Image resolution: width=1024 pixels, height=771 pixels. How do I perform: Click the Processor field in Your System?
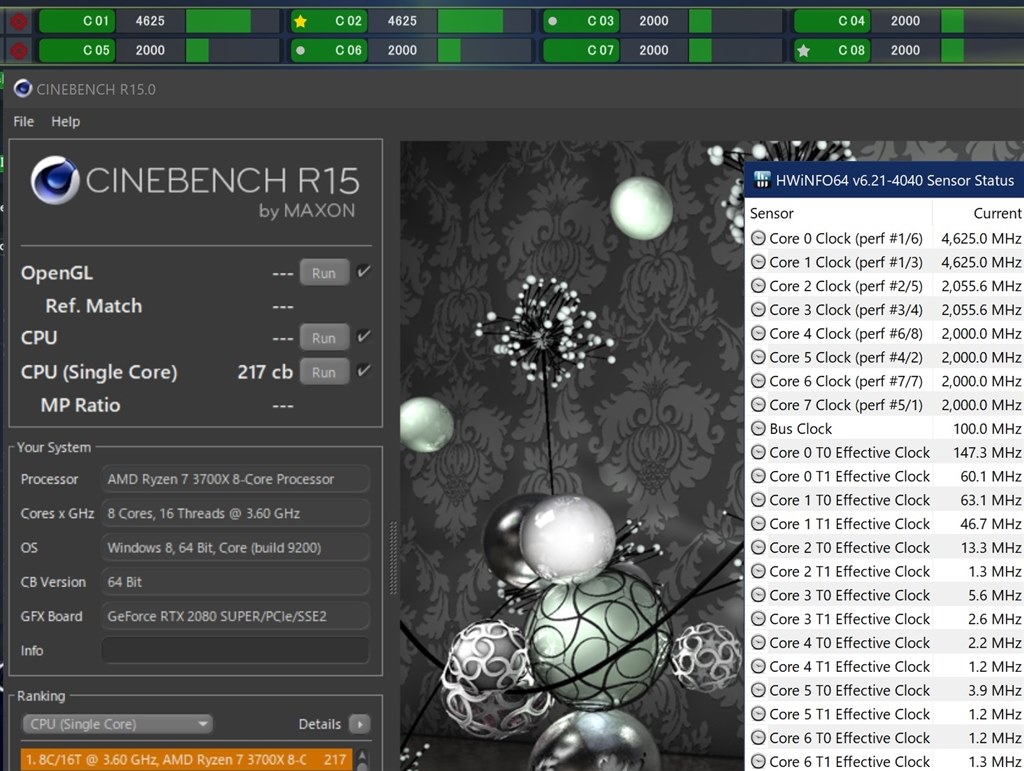(x=235, y=479)
